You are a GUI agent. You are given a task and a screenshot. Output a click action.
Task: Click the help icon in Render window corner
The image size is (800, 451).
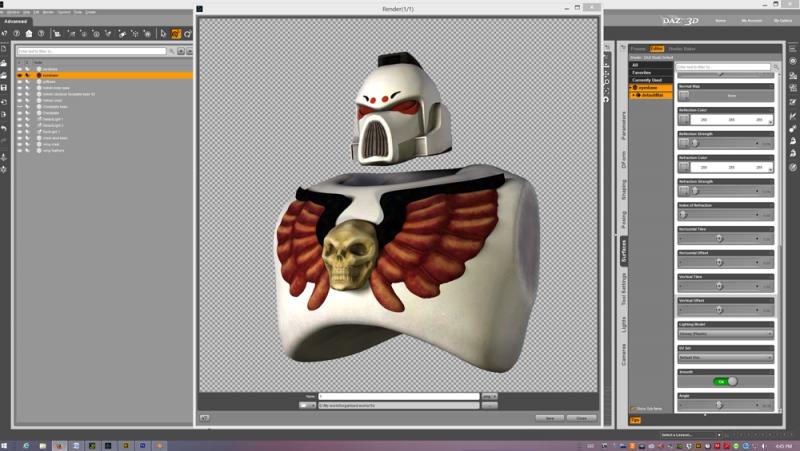point(204,418)
